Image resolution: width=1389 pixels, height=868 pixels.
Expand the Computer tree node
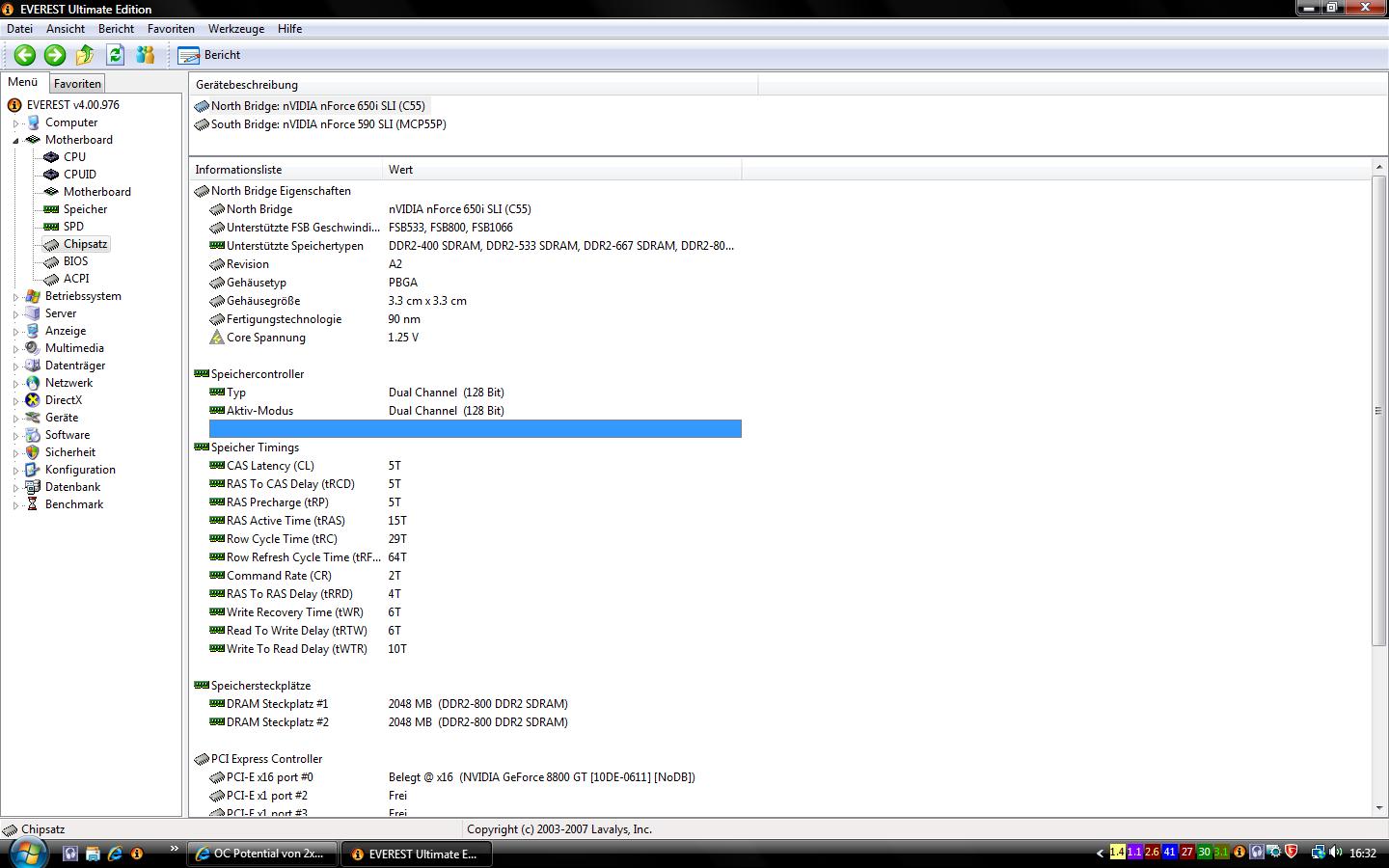click(16, 123)
